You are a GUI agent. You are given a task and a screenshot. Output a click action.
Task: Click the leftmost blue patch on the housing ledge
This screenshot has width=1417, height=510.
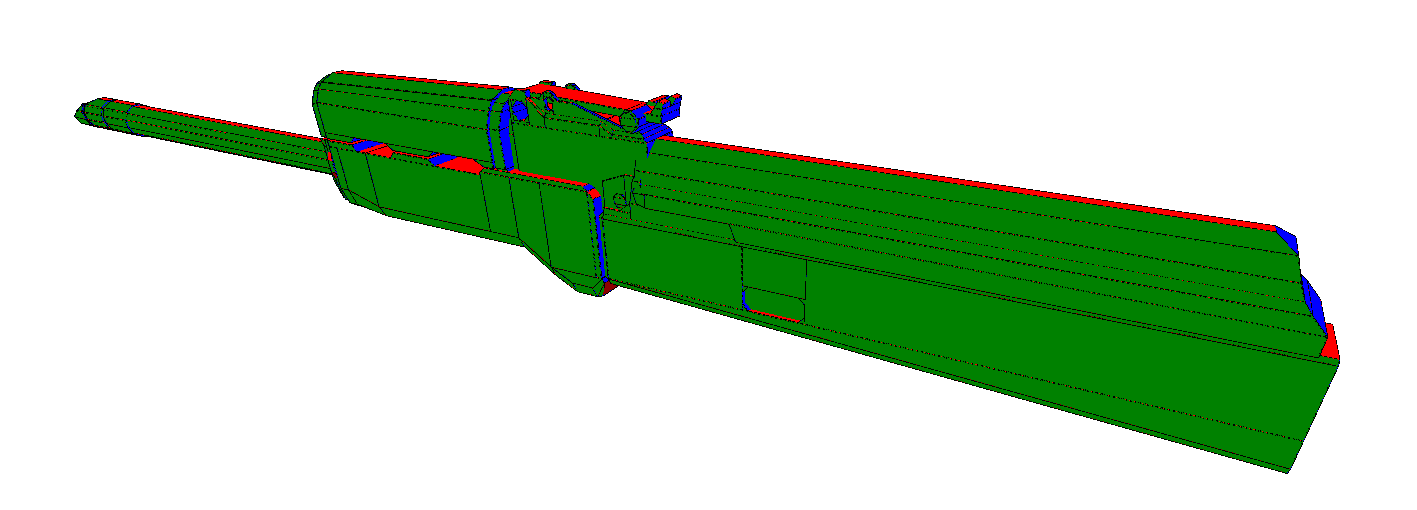[368, 148]
